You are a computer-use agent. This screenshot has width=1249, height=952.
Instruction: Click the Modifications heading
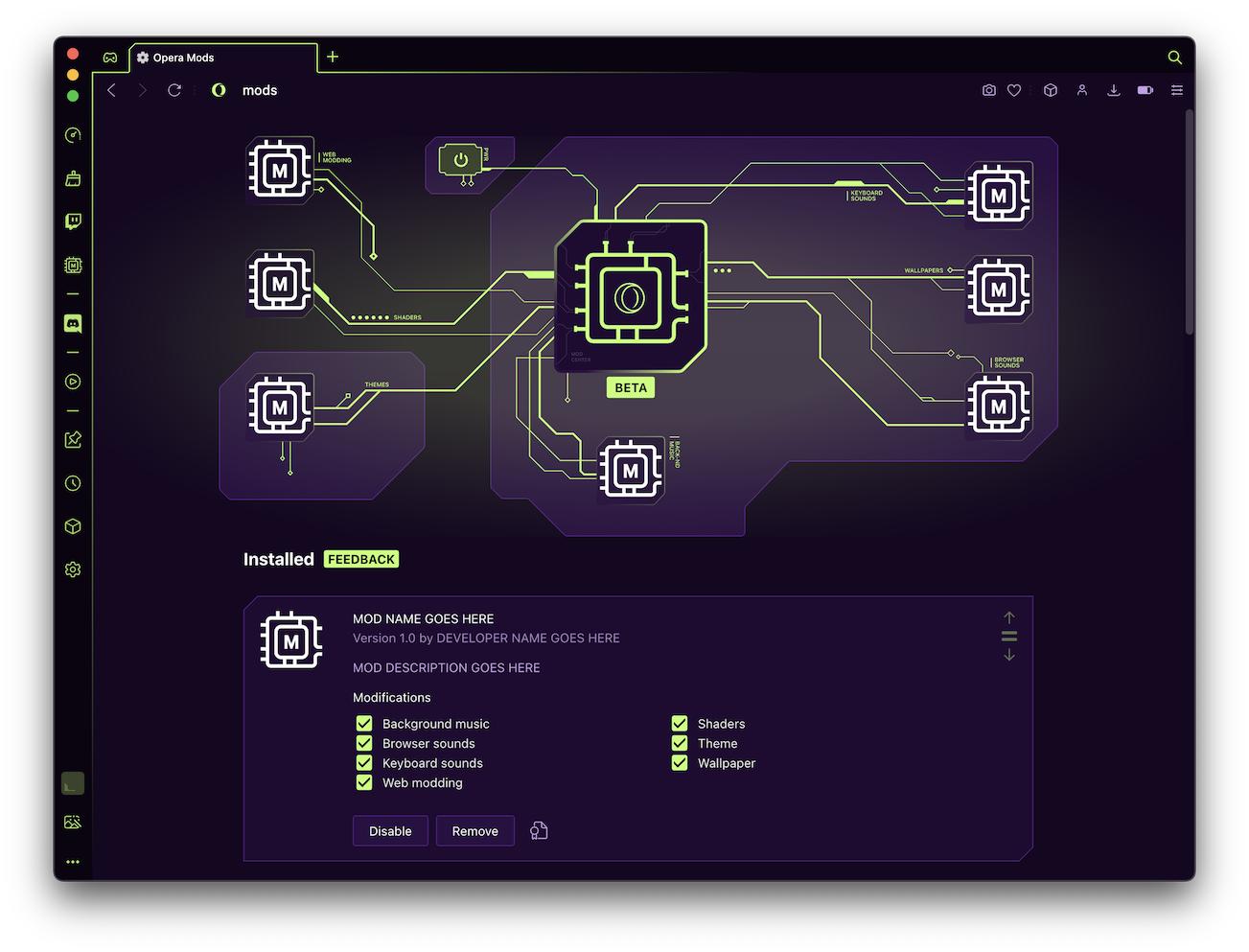click(392, 698)
